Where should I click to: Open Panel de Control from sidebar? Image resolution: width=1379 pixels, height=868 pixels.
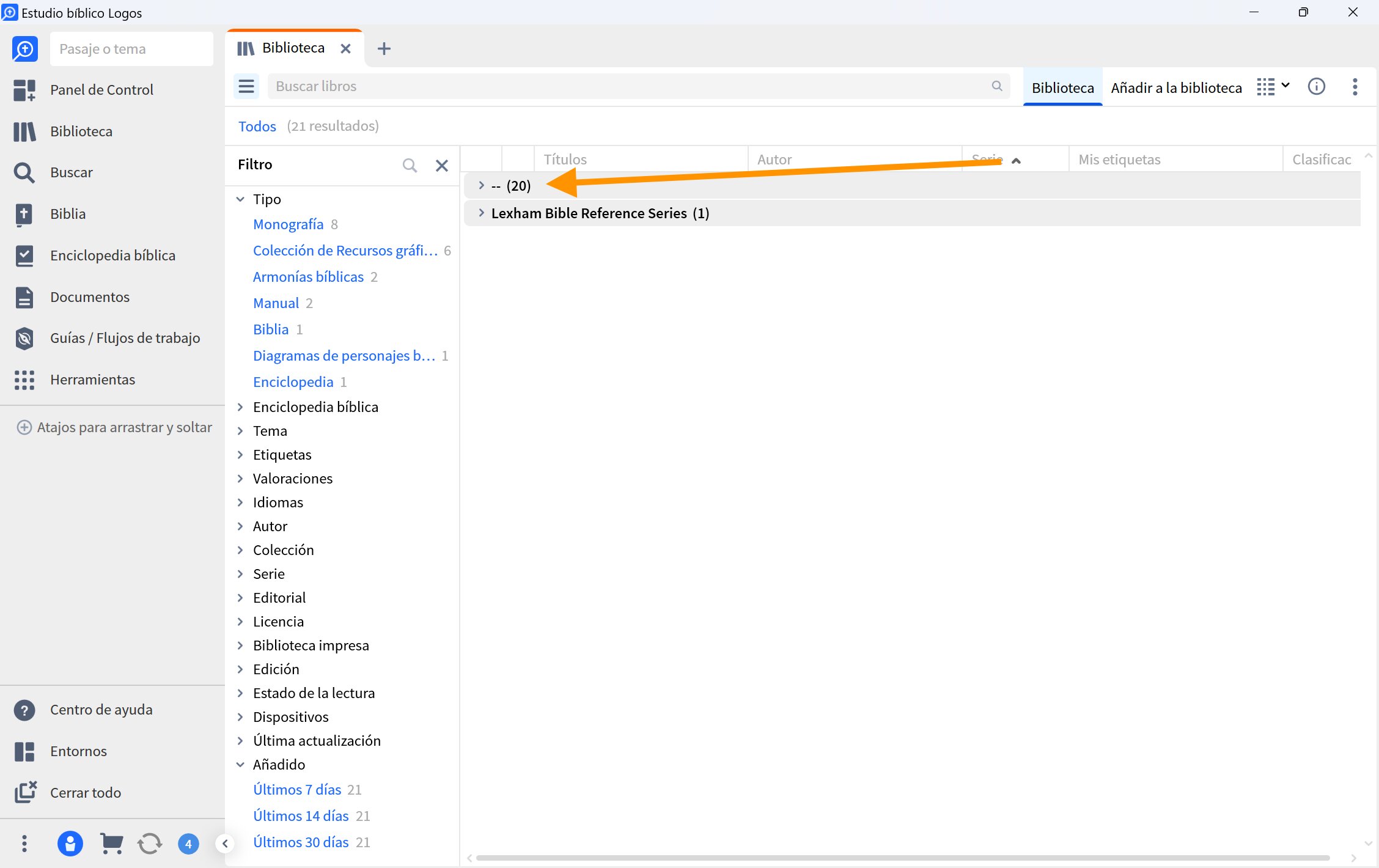(101, 90)
